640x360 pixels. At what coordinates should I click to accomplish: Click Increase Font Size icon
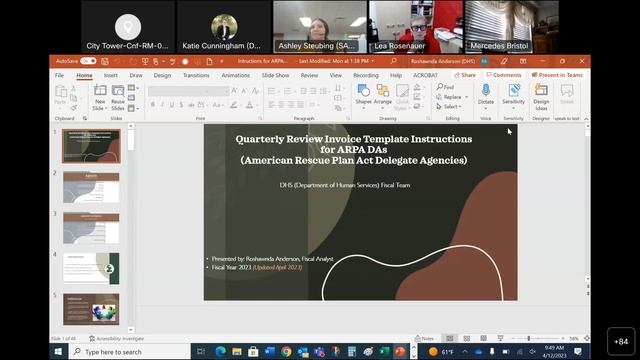click(x=234, y=91)
